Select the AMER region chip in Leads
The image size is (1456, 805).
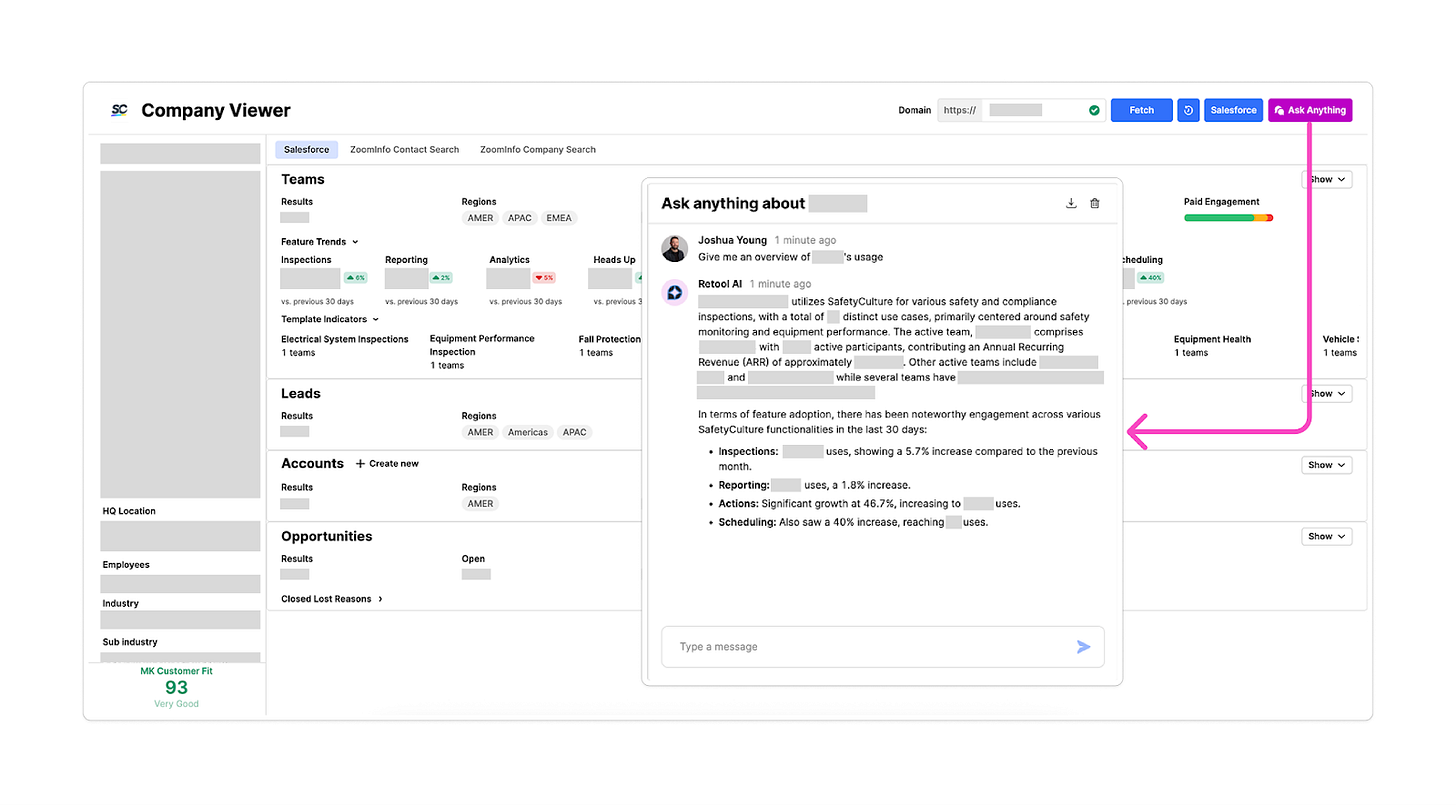point(480,432)
